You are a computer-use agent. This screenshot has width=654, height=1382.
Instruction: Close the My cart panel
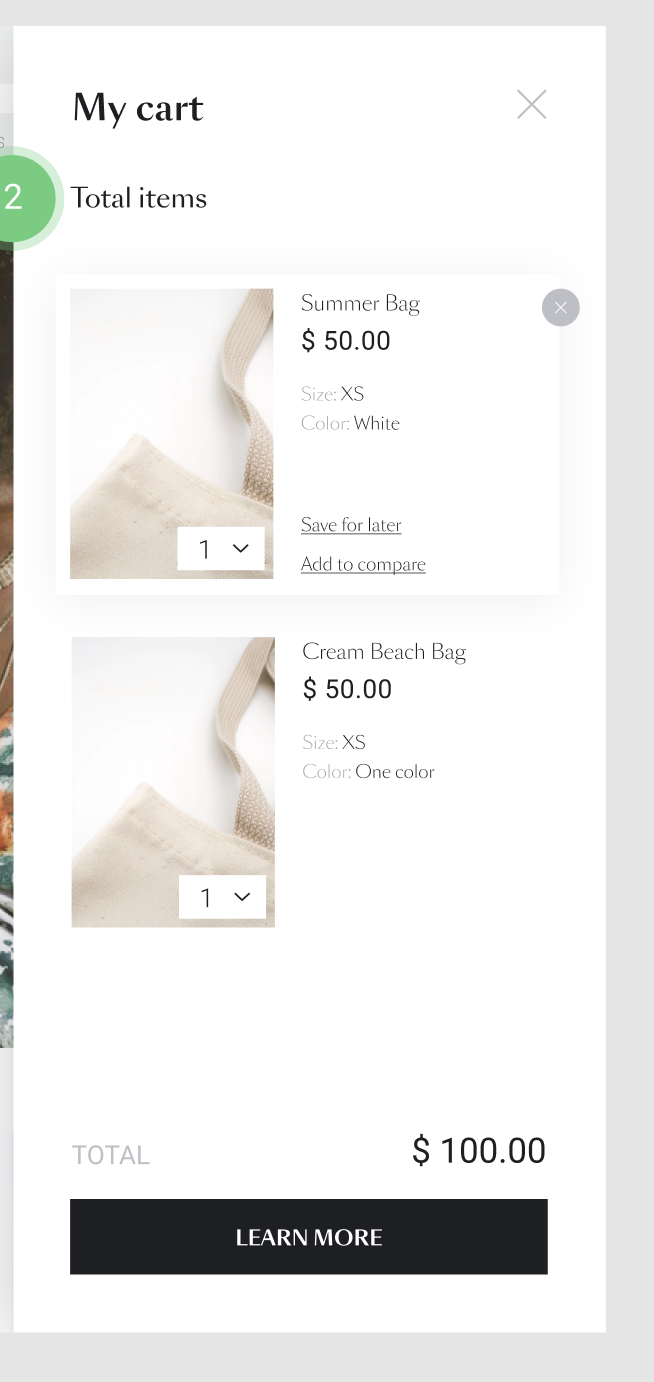coord(531,104)
